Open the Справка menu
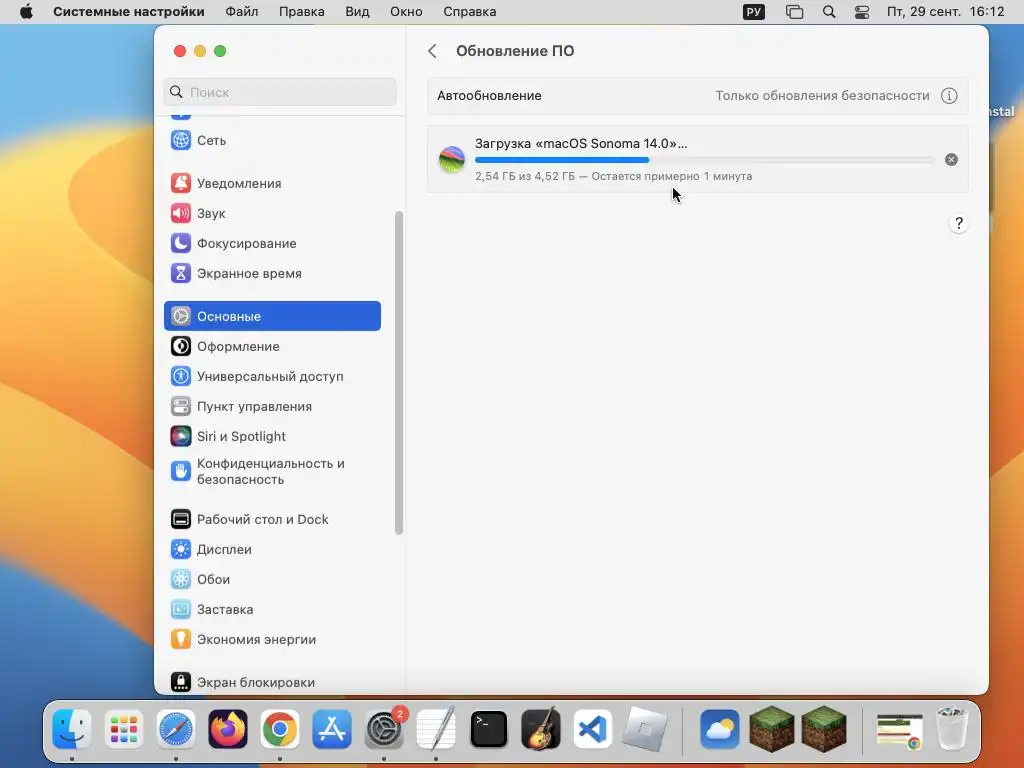1024x768 pixels. [x=470, y=12]
